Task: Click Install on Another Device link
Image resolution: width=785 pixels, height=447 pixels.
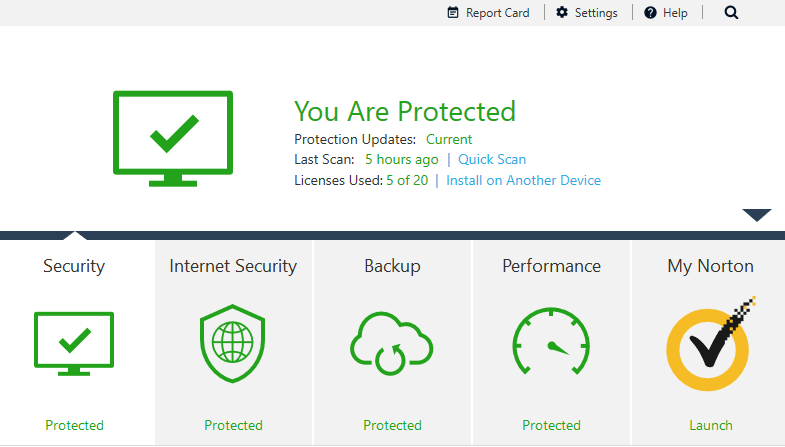Action: point(523,181)
